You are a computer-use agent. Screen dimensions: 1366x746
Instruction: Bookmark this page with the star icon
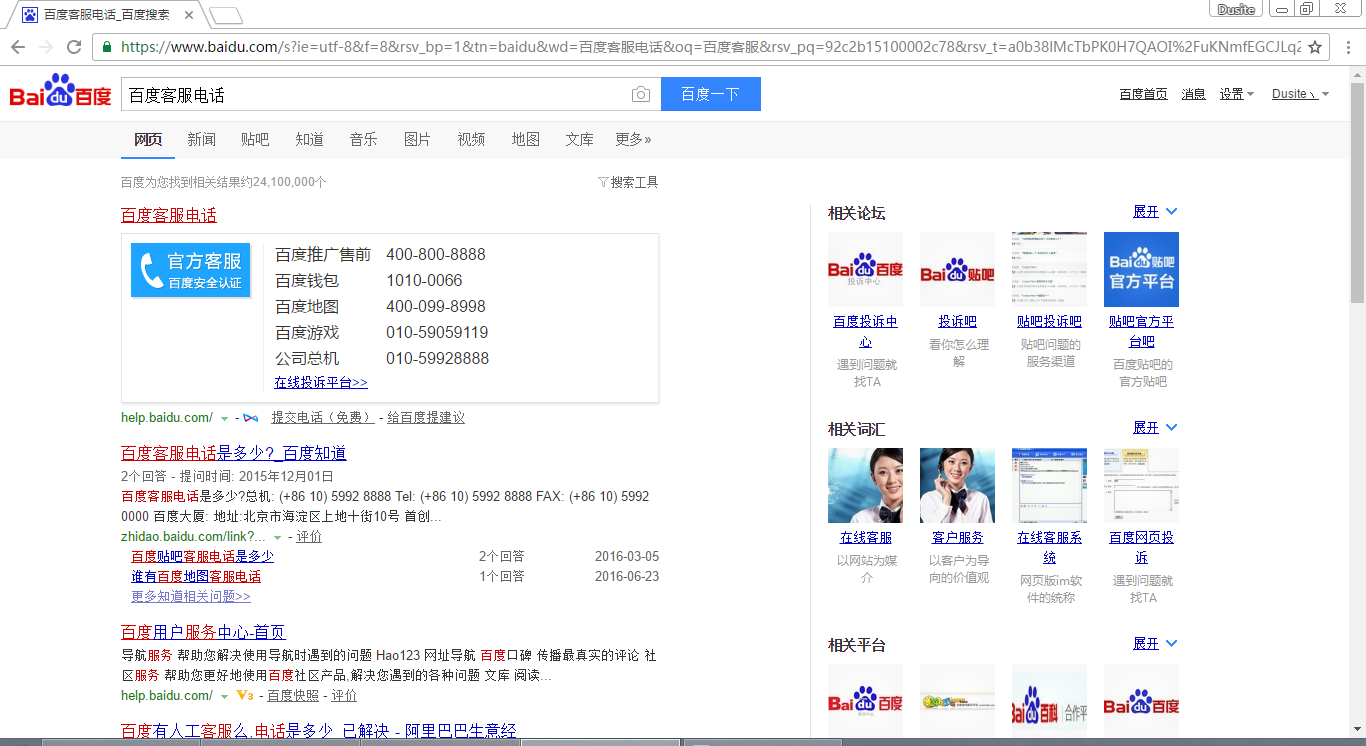[1315, 47]
